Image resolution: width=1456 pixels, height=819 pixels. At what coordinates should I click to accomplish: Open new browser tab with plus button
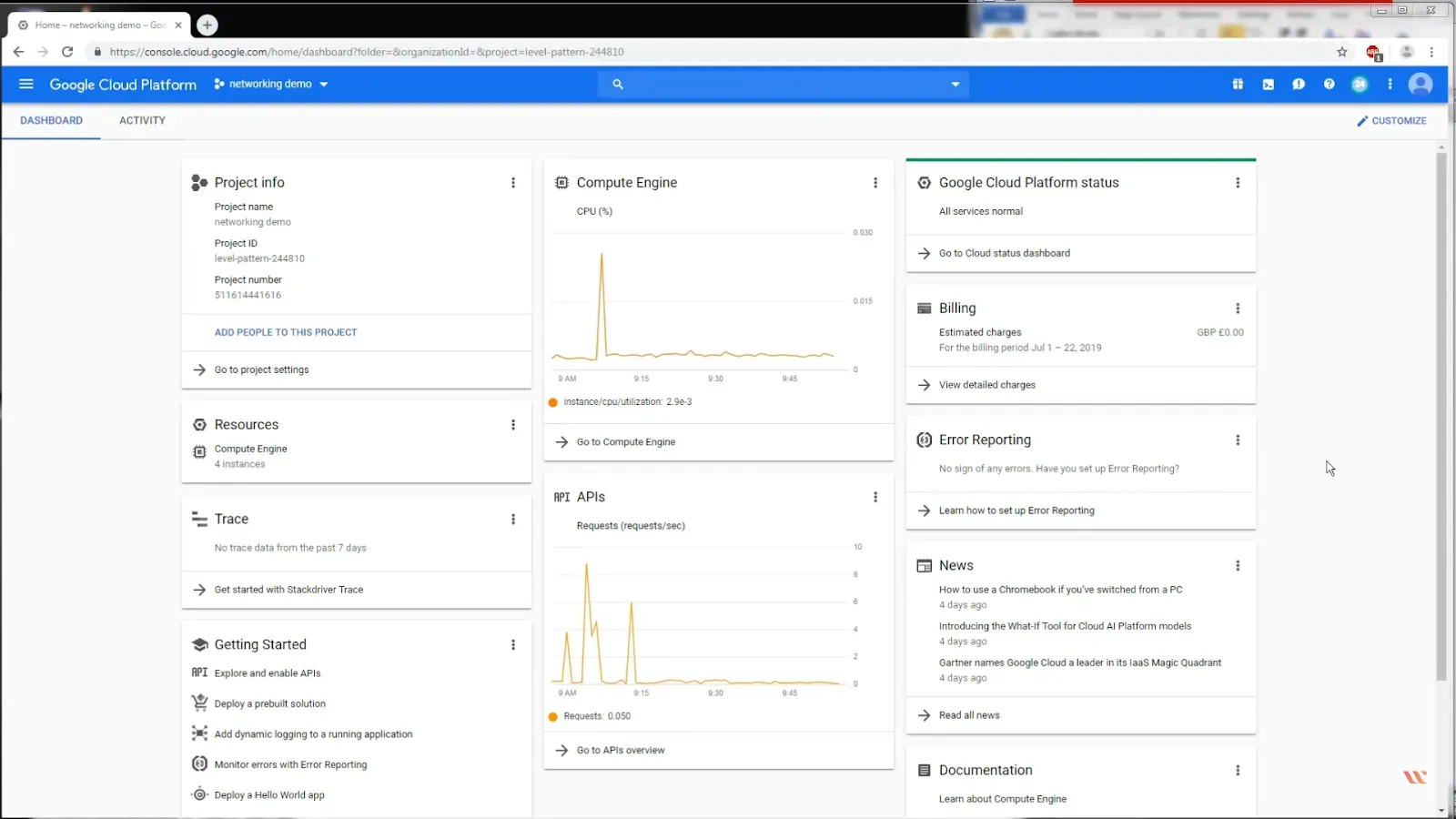[207, 25]
